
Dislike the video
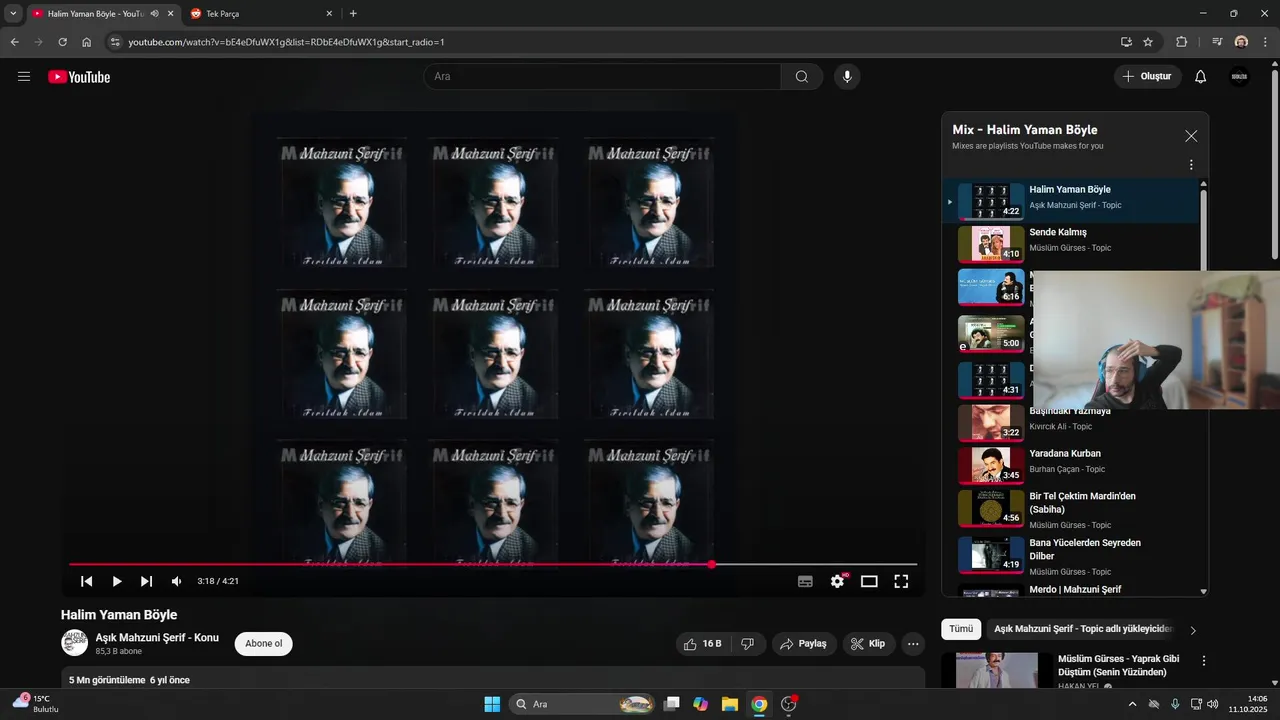(747, 644)
